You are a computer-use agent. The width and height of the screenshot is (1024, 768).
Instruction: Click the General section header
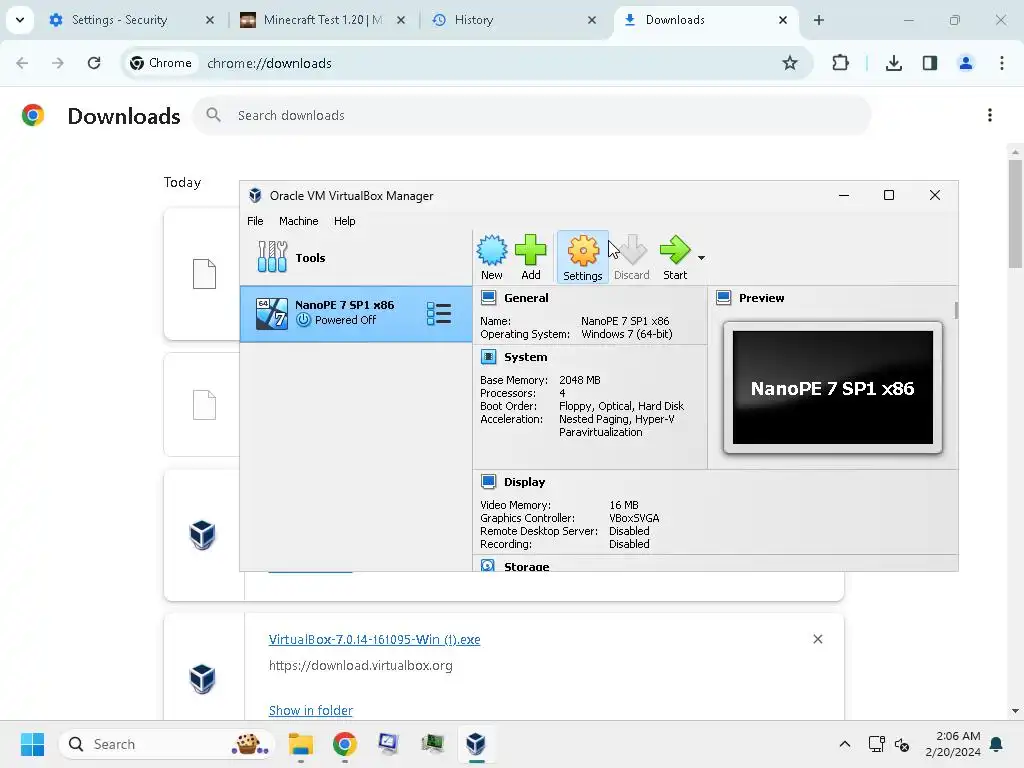(526, 298)
